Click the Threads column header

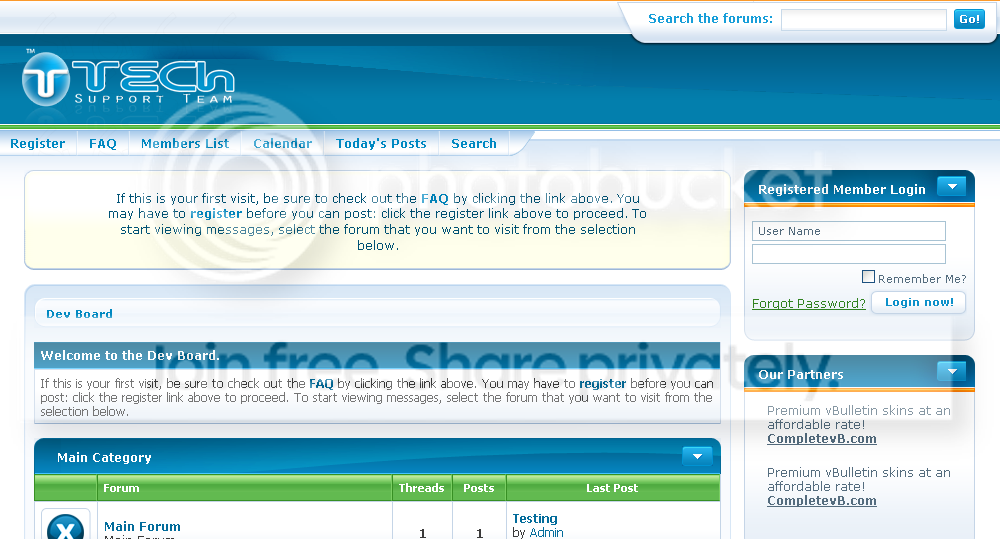(422, 488)
